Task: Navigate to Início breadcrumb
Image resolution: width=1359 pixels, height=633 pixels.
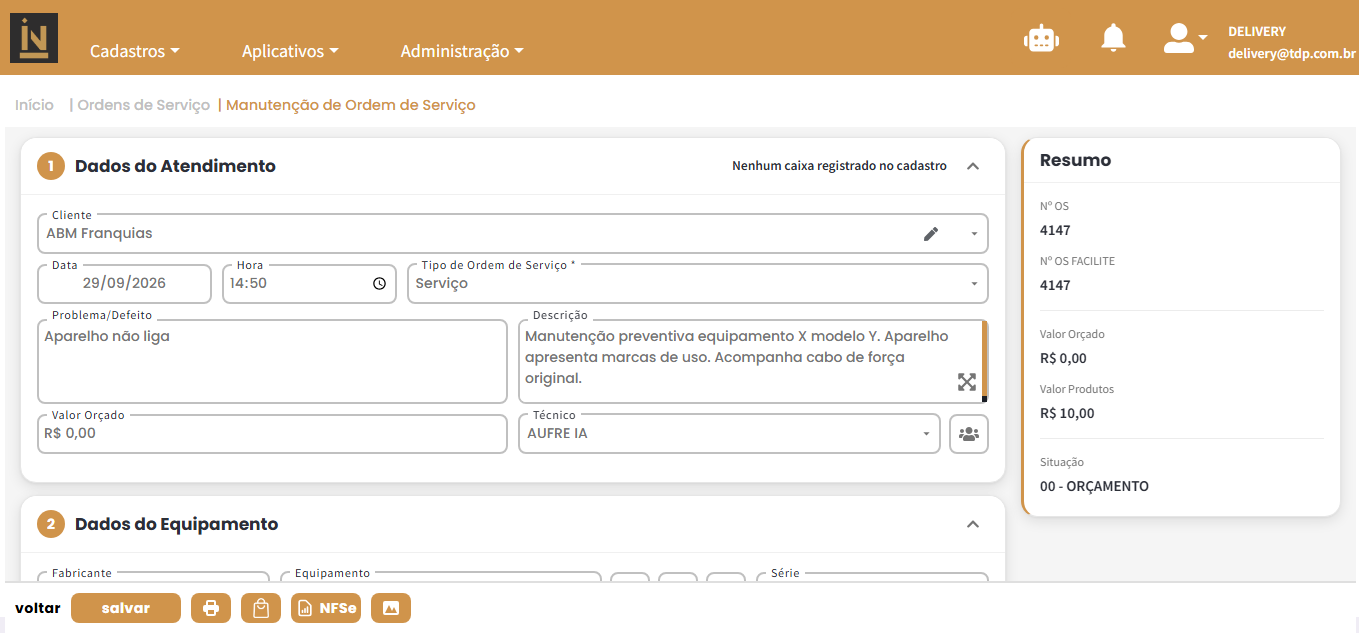Action: [34, 105]
